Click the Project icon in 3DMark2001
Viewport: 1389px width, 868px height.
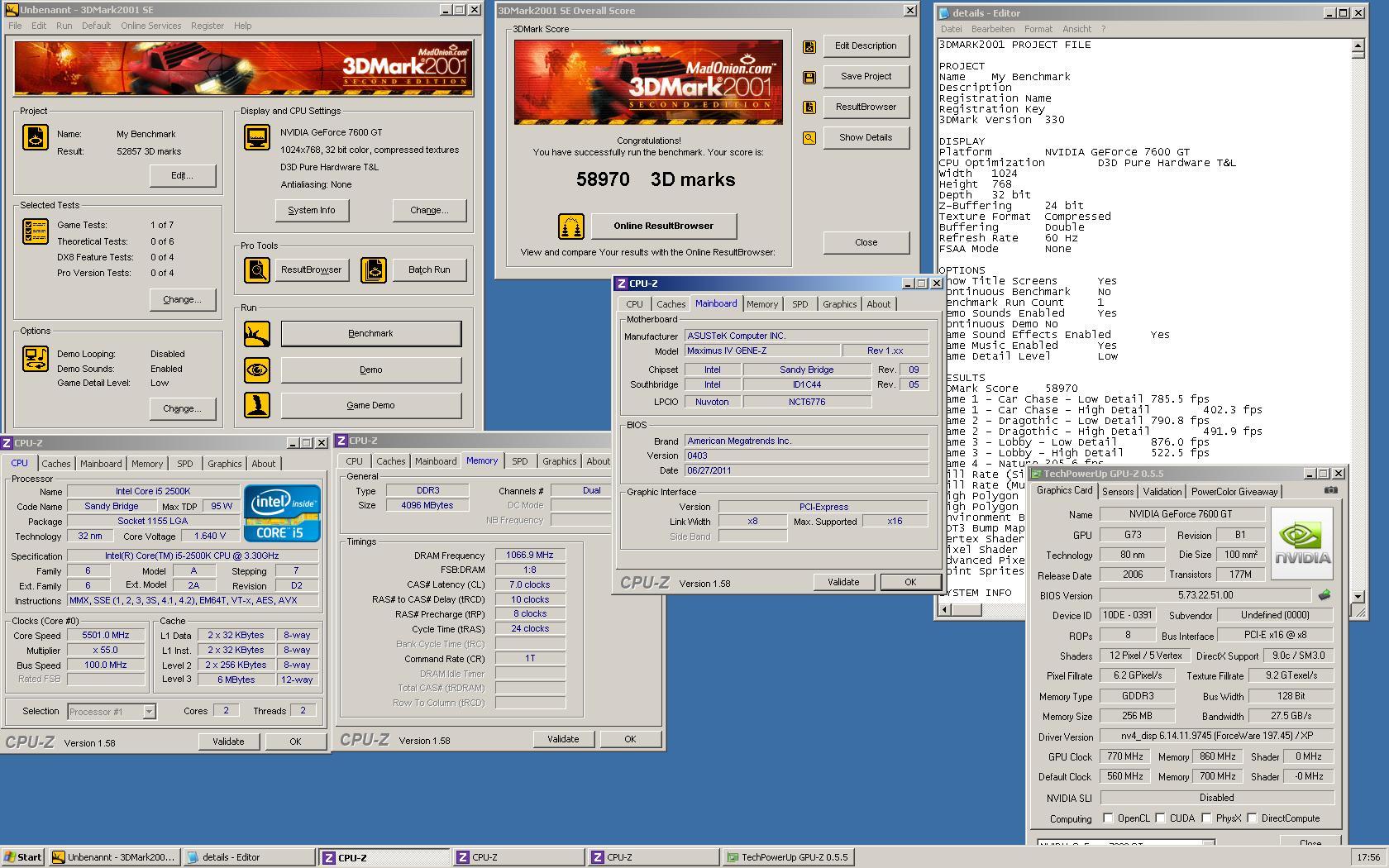tap(35, 137)
